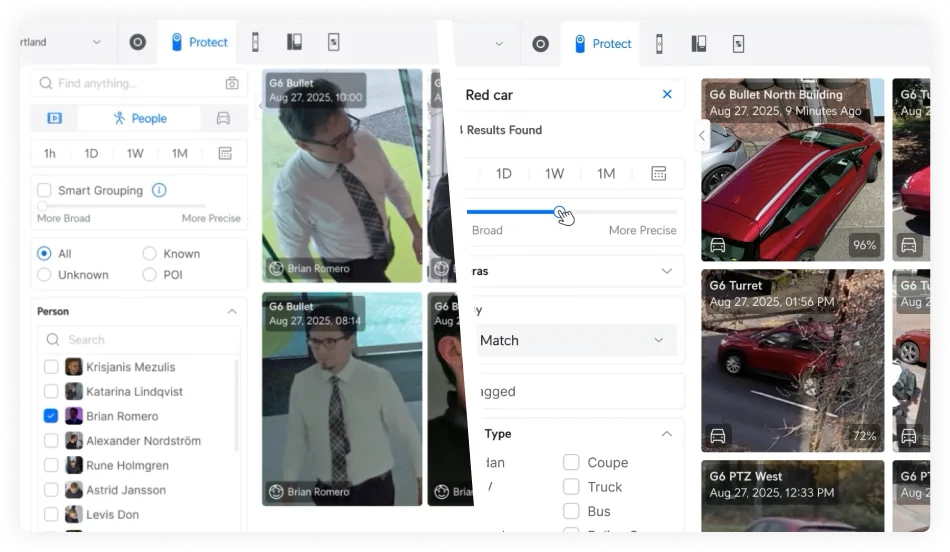Click the camera image search icon
950x552 pixels.
(232, 83)
